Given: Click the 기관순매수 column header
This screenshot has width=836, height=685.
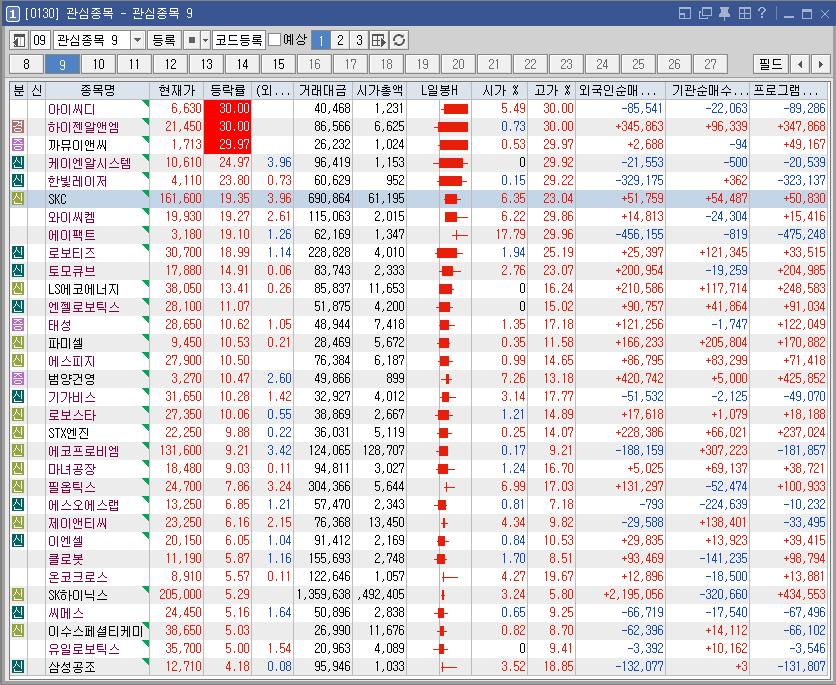Looking at the screenshot, I should (x=708, y=91).
